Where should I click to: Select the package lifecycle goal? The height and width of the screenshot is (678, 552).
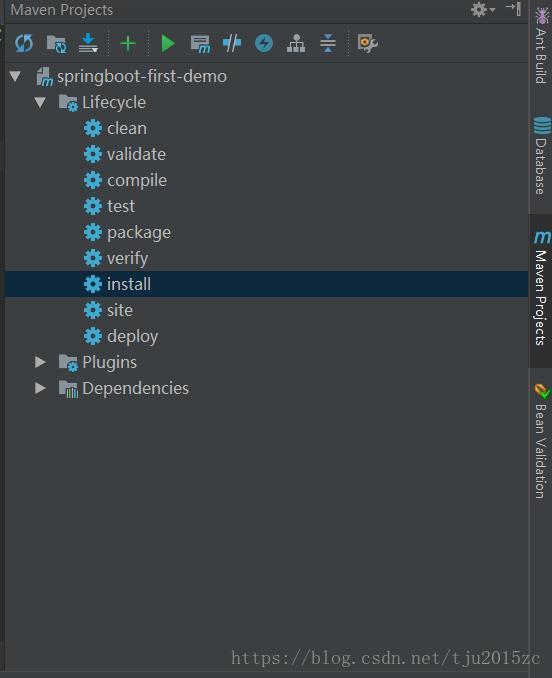click(x=139, y=233)
